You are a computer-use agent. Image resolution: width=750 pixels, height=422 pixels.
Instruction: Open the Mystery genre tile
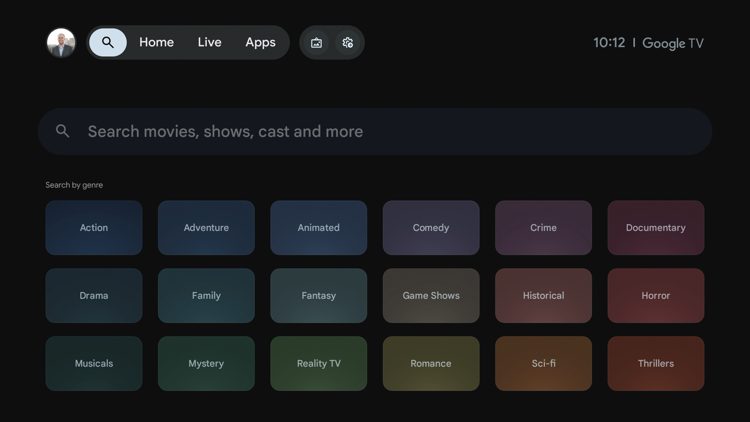point(206,364)
